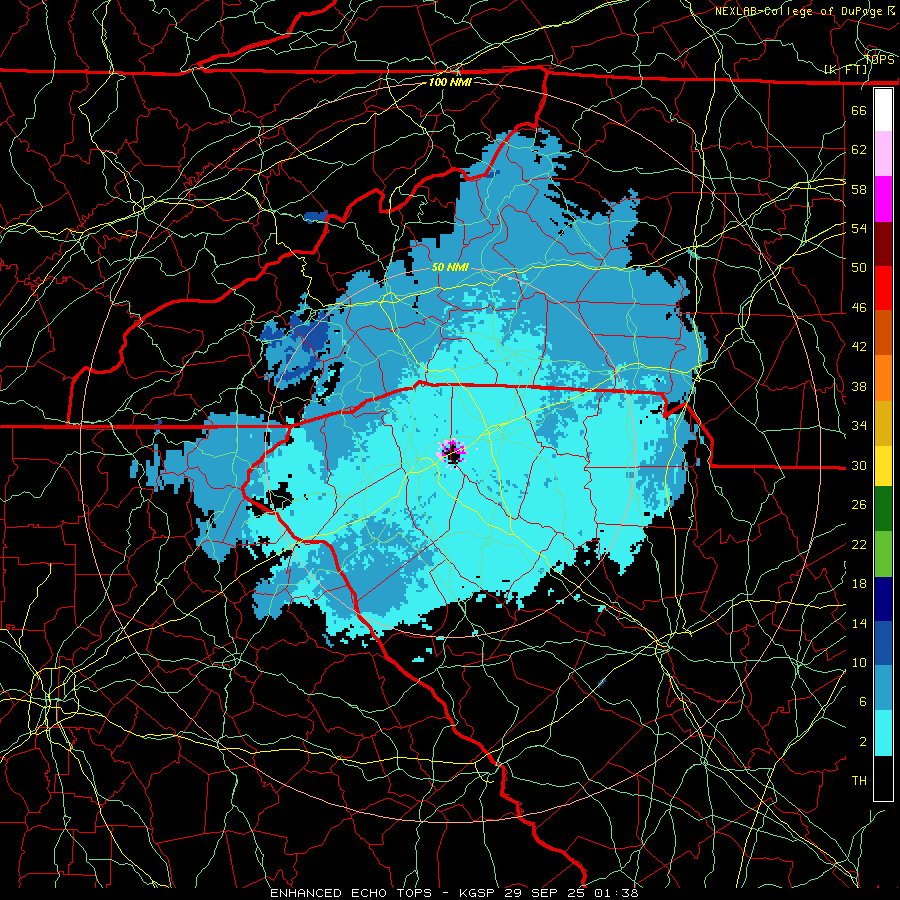Click the "62" legend value
This screenshot has width=900, height=900.
pyautogui.click(x=859, y=150)
